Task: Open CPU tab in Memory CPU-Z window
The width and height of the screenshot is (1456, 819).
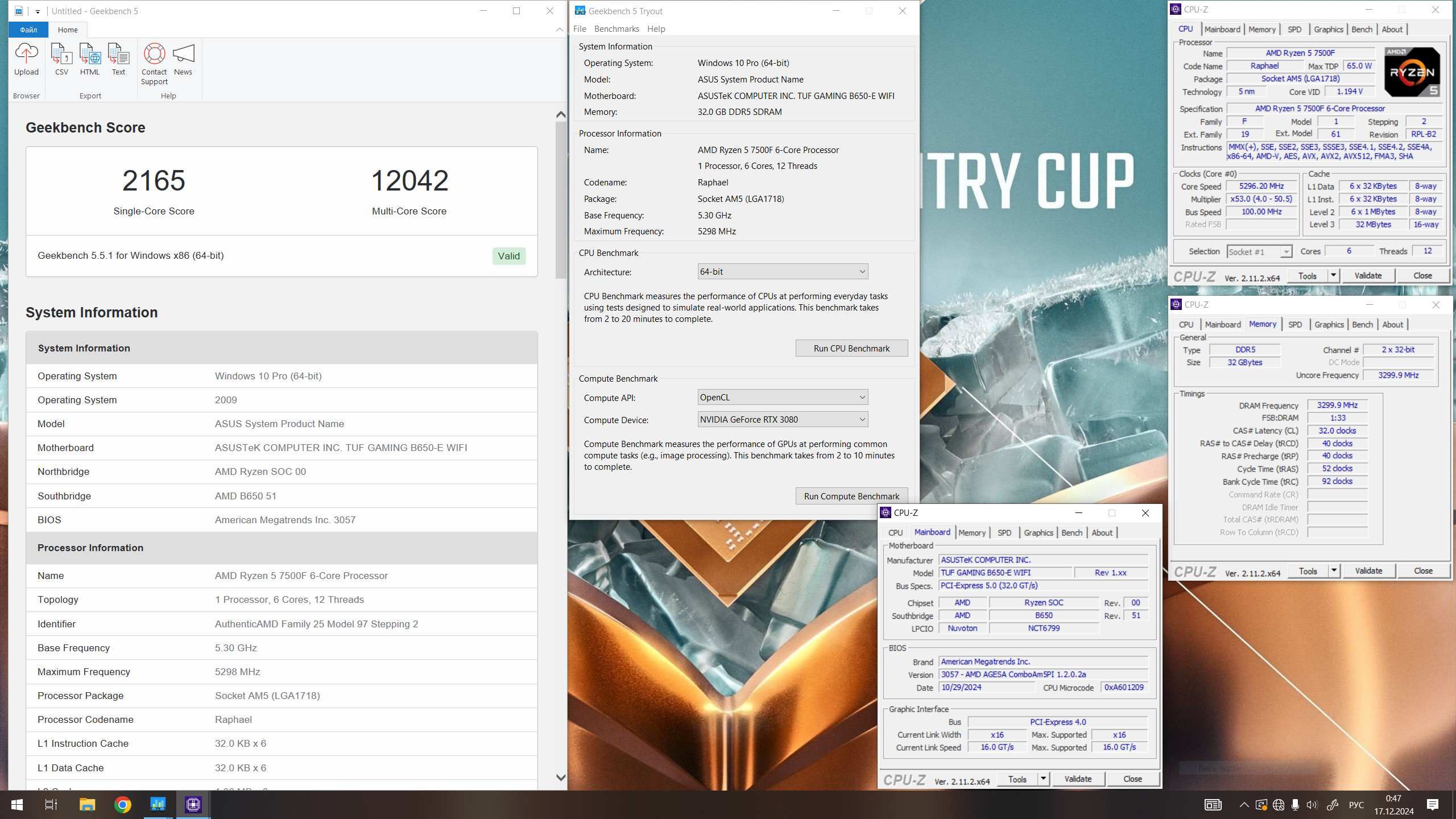Action: click(1186, 324)
